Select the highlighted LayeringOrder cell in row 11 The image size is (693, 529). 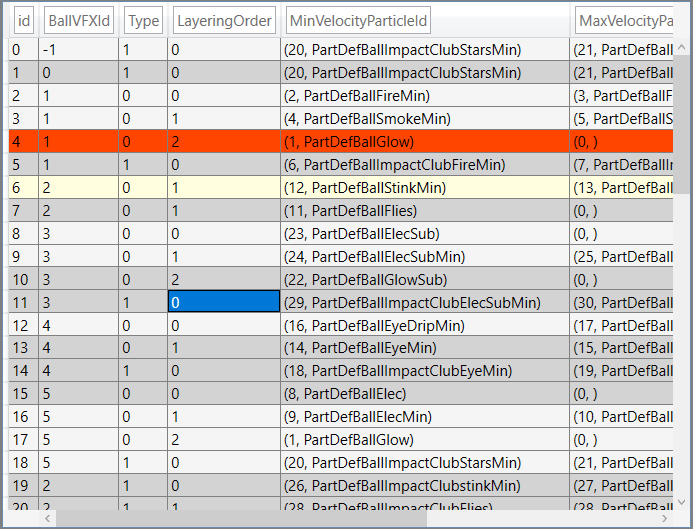click(224, 301)
